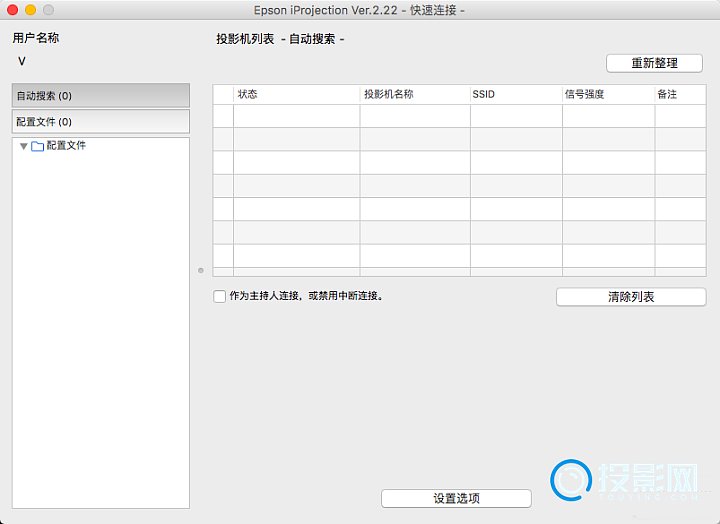Collapse the 配置文件 folder tree triangle
The width and height of the screenshot is (720, 524).
pos(23,146)
